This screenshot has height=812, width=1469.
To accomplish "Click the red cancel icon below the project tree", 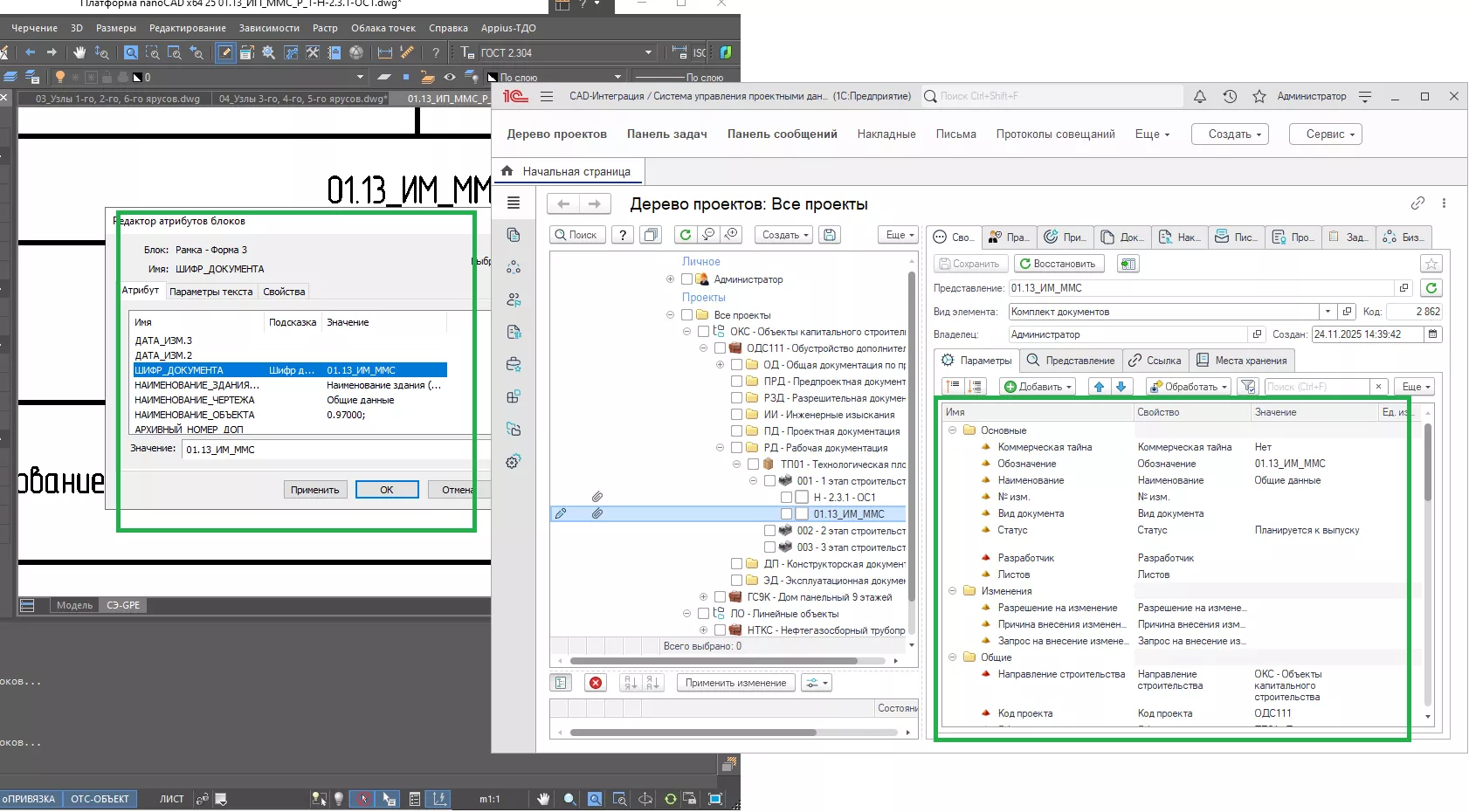I will 596,683.
